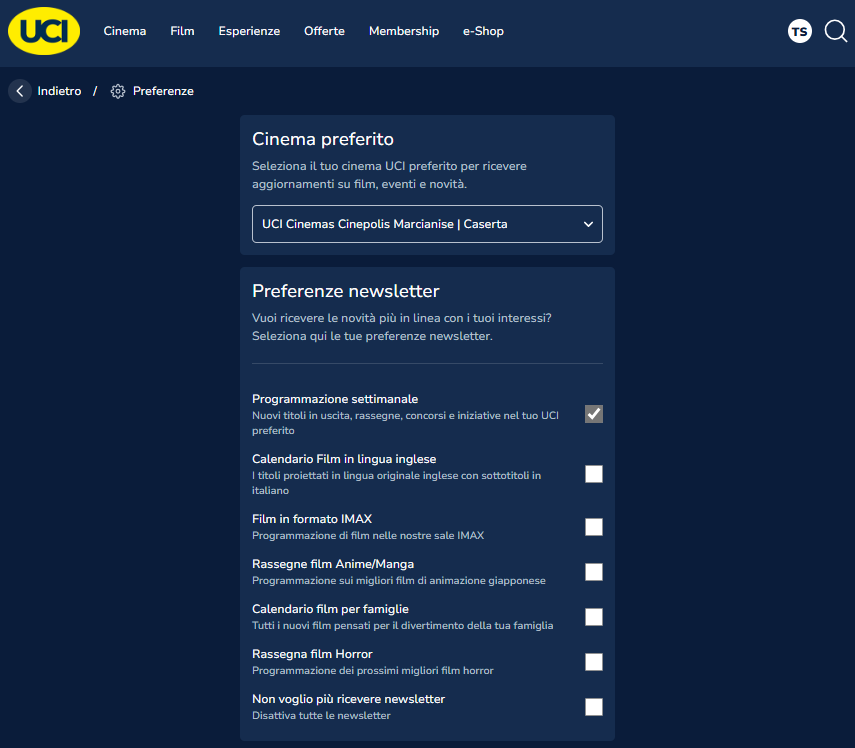This screenshot has width=855, height=748.
Task: Open the search magnifier icon
Action: click(835, 32)
